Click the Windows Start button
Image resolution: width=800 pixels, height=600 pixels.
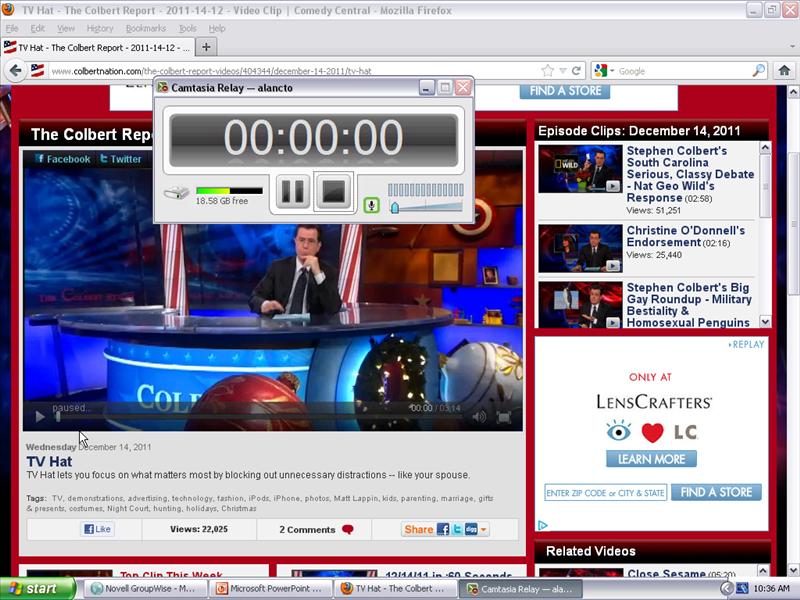tap(38, 589)
